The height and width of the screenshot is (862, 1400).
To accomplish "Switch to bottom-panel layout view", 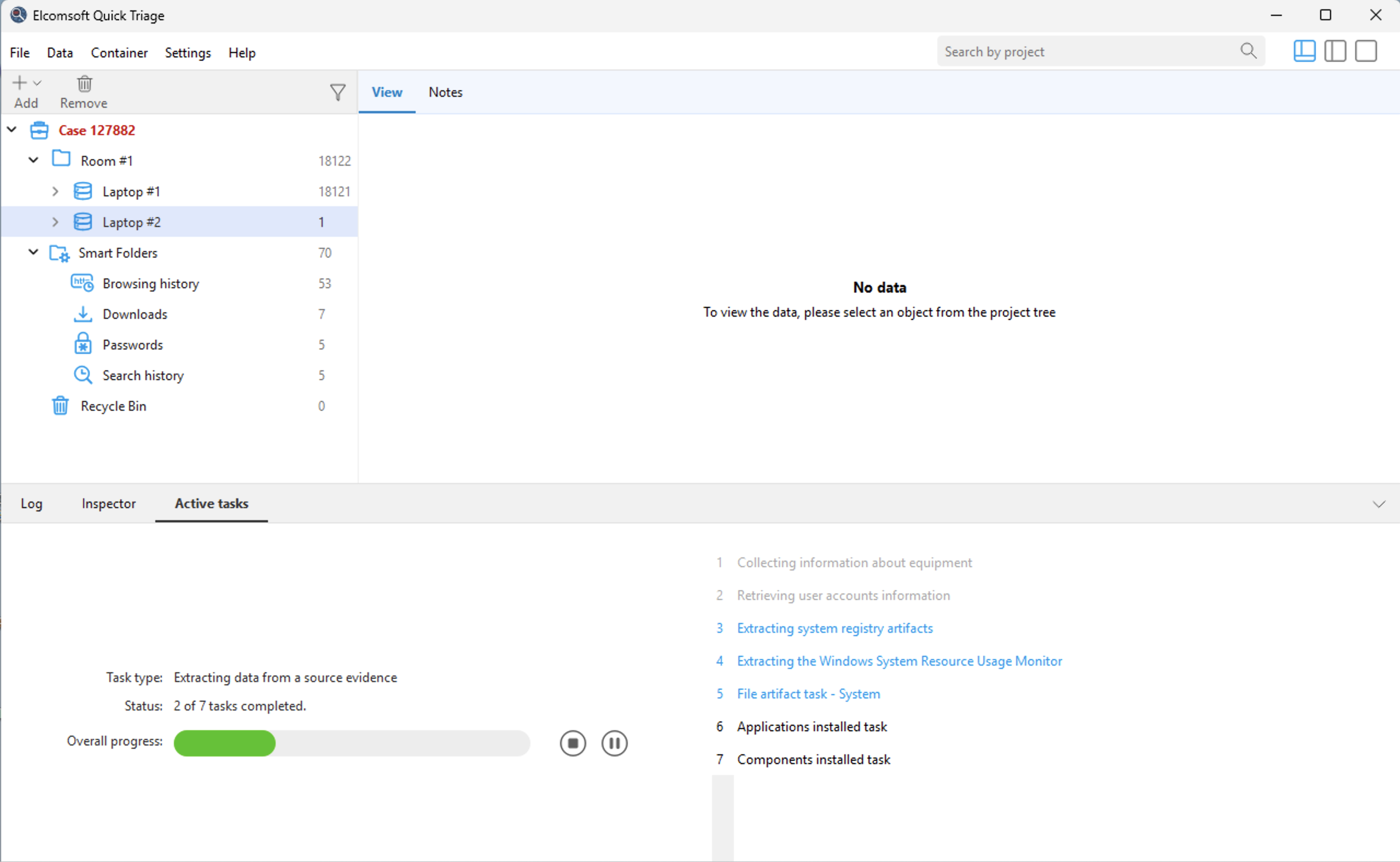I will 1304,51.
